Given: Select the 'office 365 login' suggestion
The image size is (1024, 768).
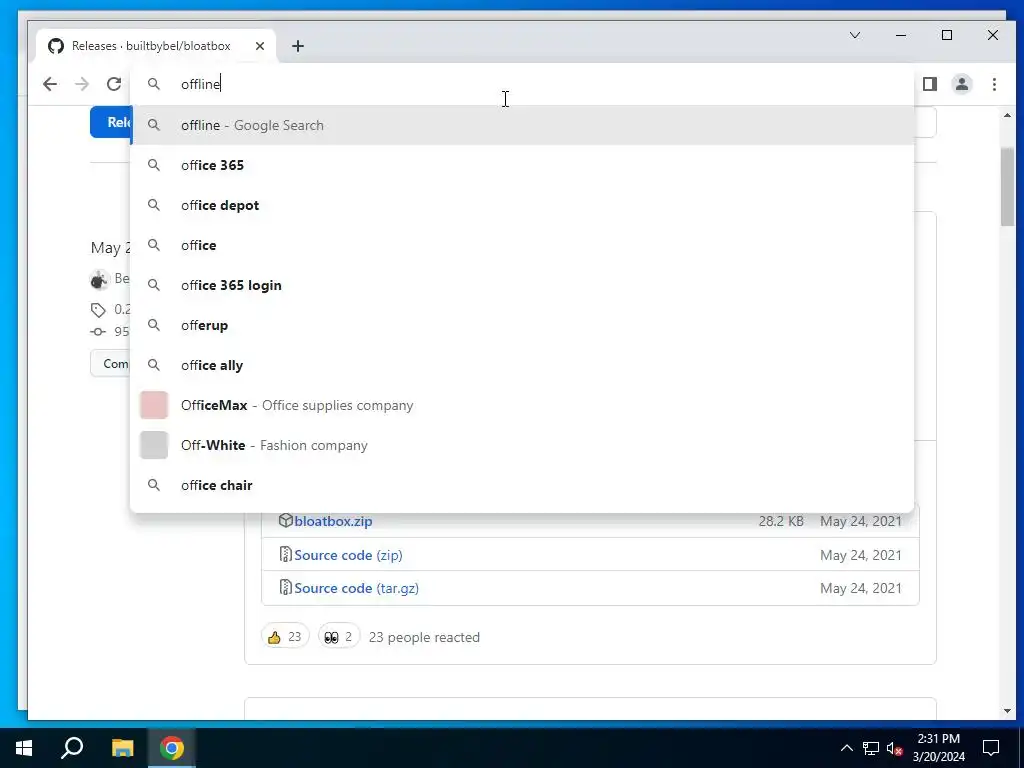Looking at the screenshot, I should coord(522,285).
